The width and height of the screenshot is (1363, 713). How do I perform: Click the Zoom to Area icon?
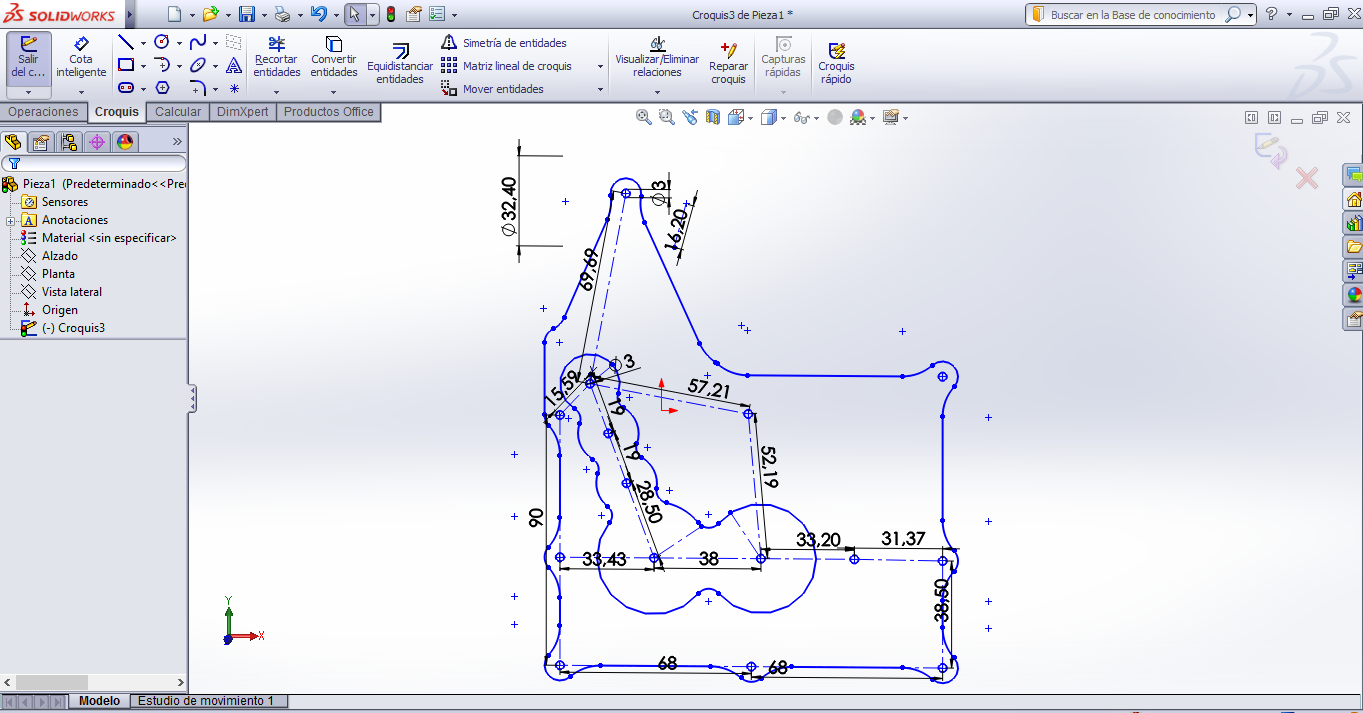pyautogui.click(x=667, y=117)
